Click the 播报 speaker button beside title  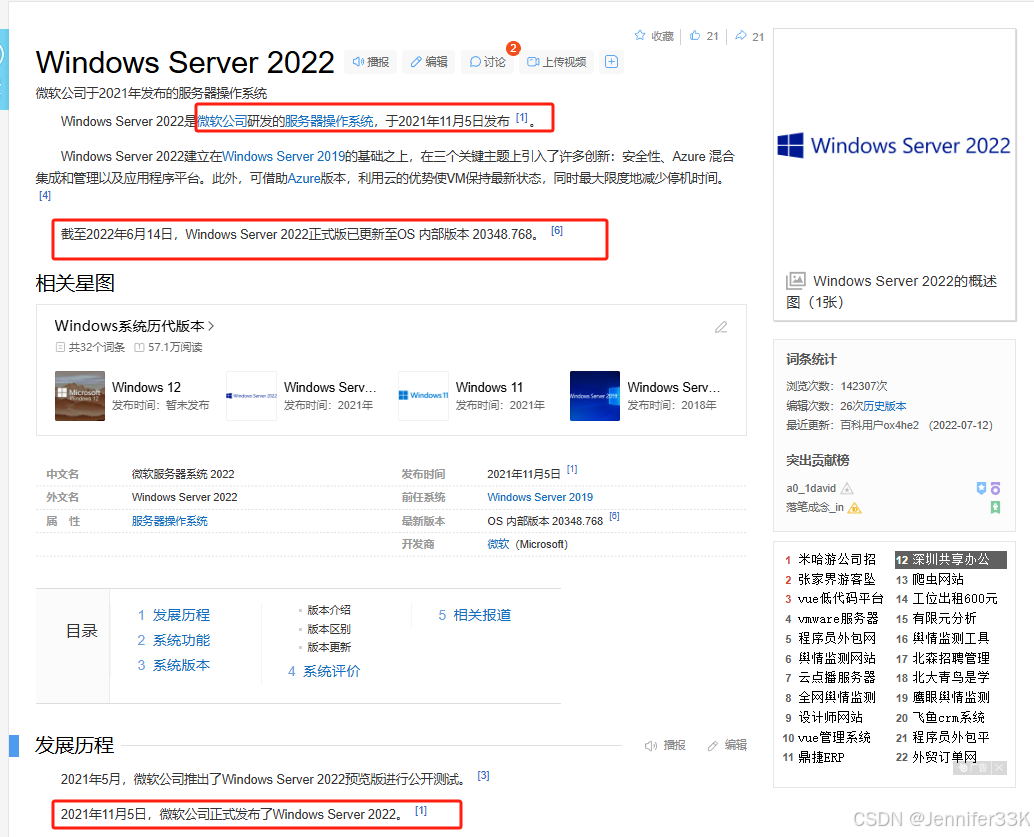(x=371, y=62)
